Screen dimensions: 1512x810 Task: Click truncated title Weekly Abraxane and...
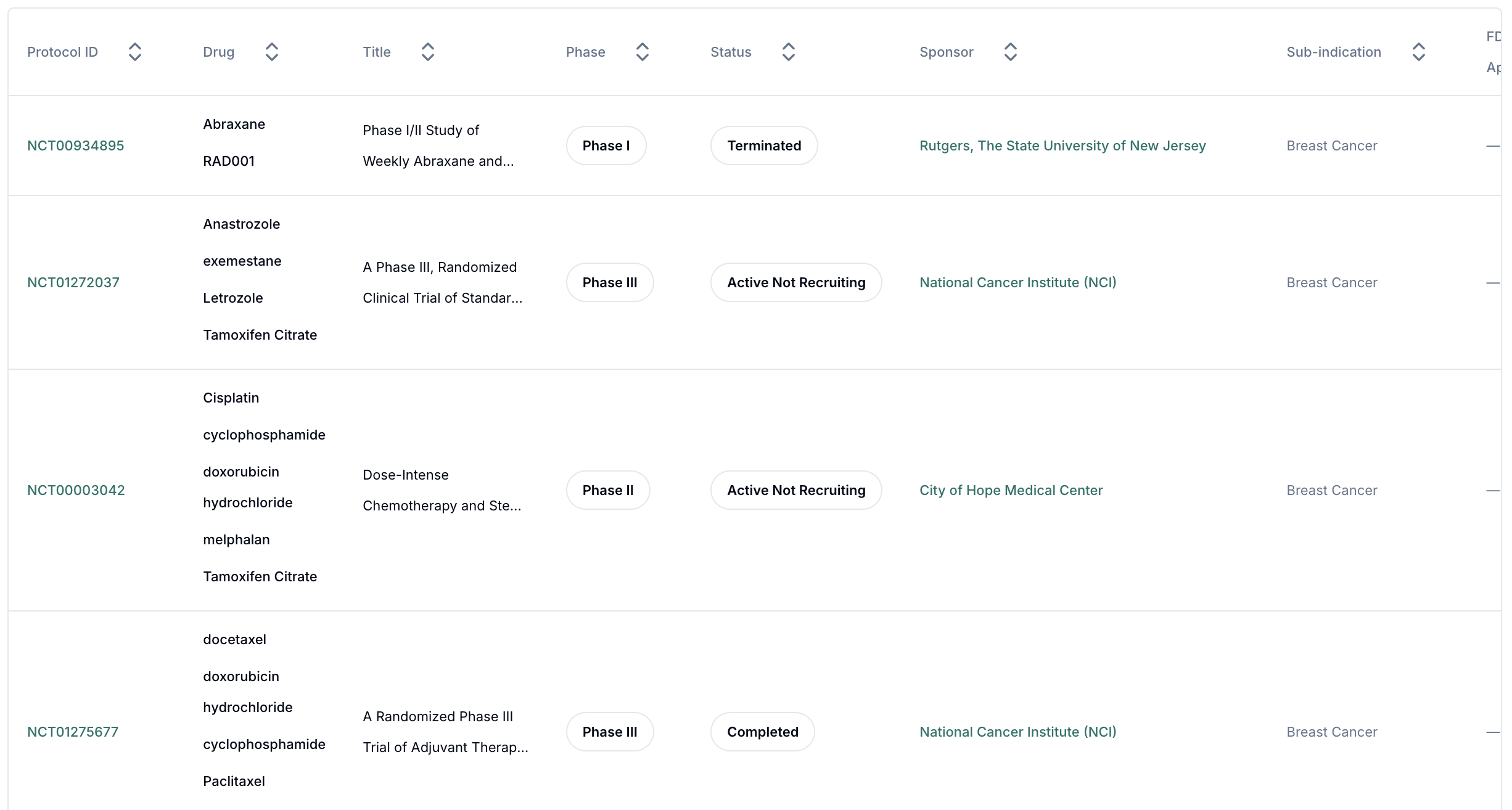coord(438,161)
